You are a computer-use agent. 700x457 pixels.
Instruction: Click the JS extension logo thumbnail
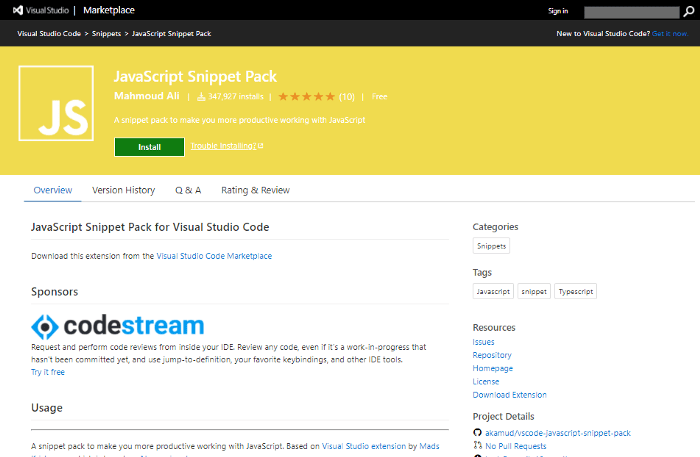[56, 103]
